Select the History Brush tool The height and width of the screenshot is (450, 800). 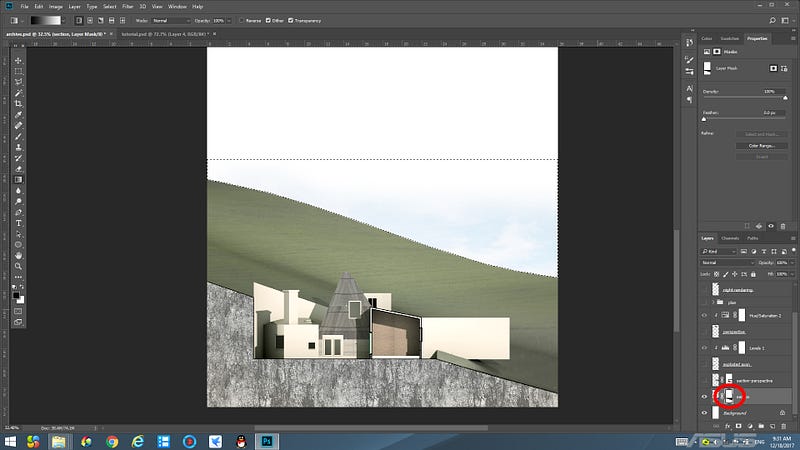(18, 158)
